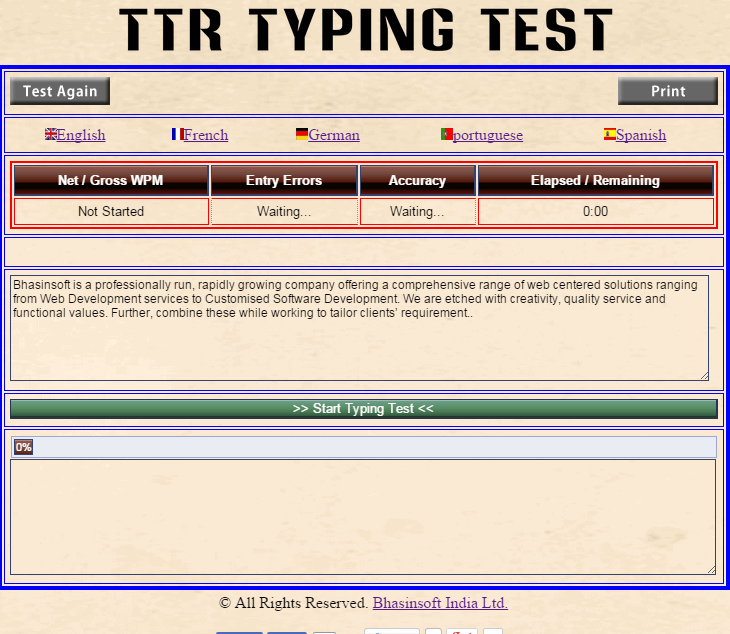Switch to German typing test

tap(334, 135)
